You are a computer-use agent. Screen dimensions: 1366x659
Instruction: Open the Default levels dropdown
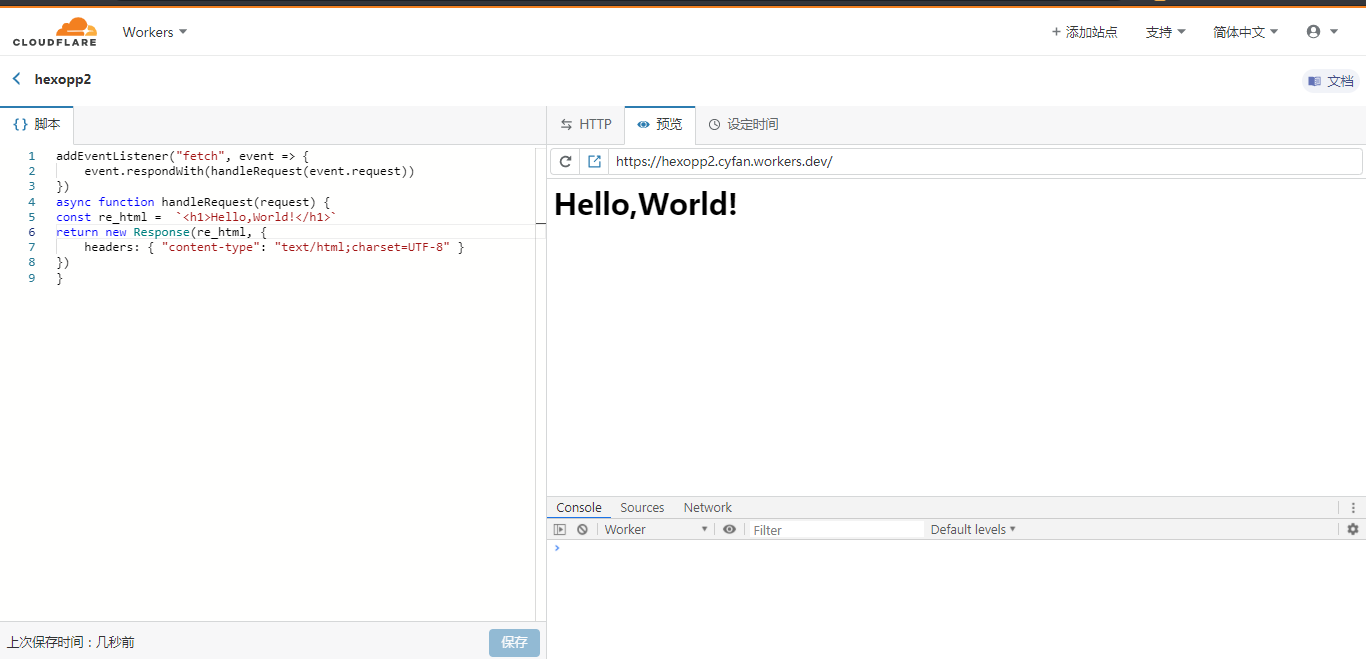[973, 530]
